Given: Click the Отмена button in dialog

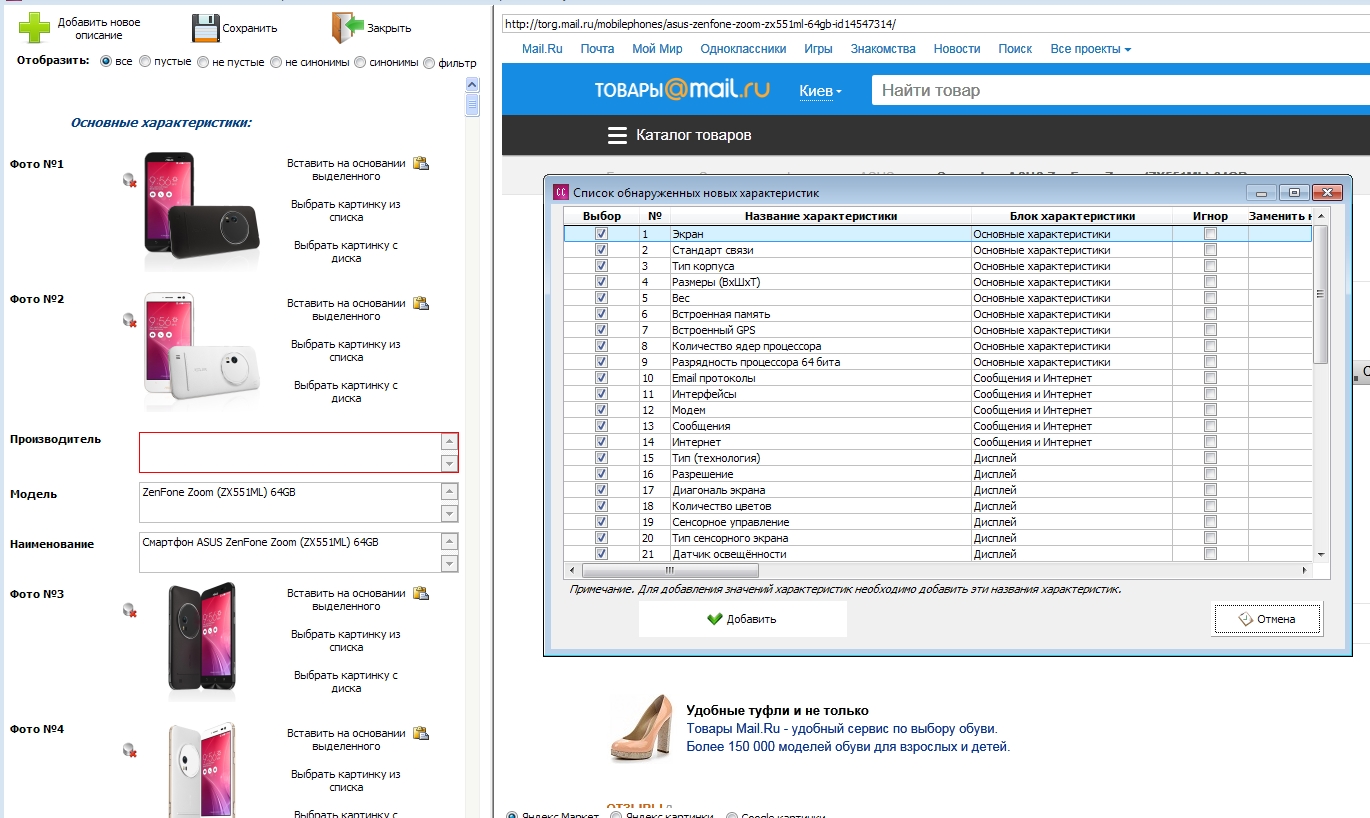Looking at the screenshot, I should pos(1267,619).
